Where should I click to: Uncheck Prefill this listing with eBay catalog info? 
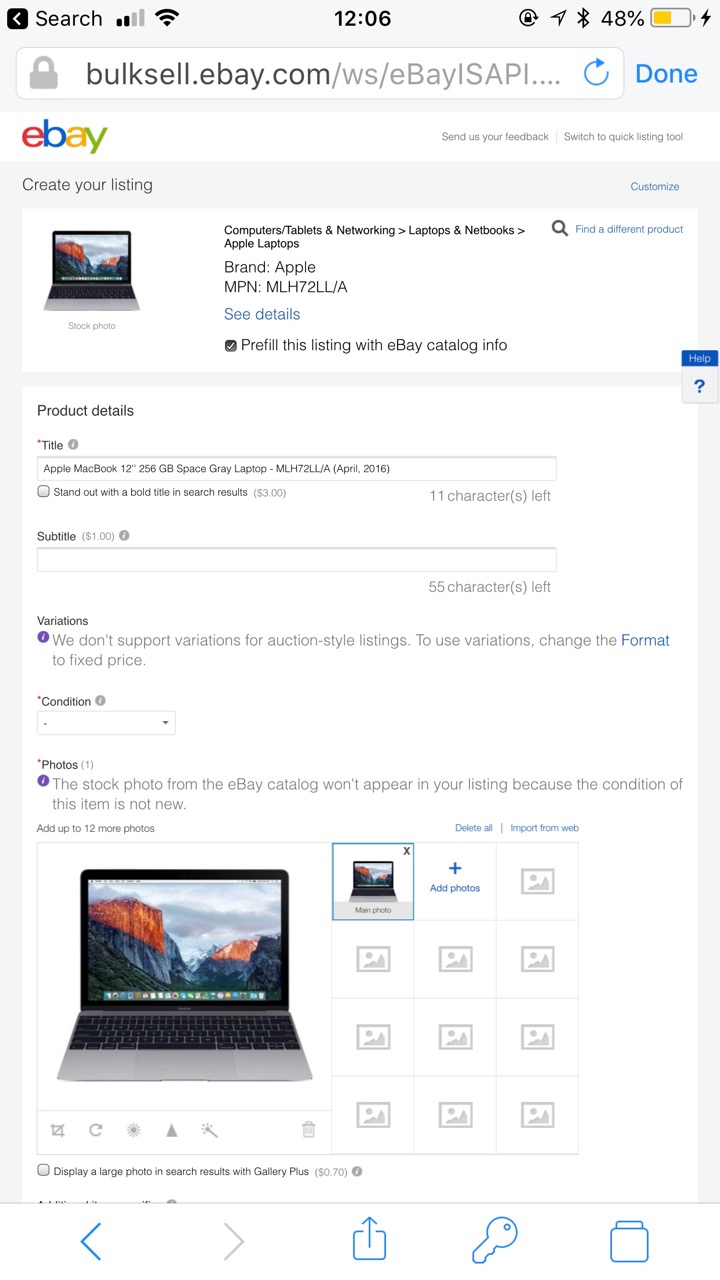231,346
